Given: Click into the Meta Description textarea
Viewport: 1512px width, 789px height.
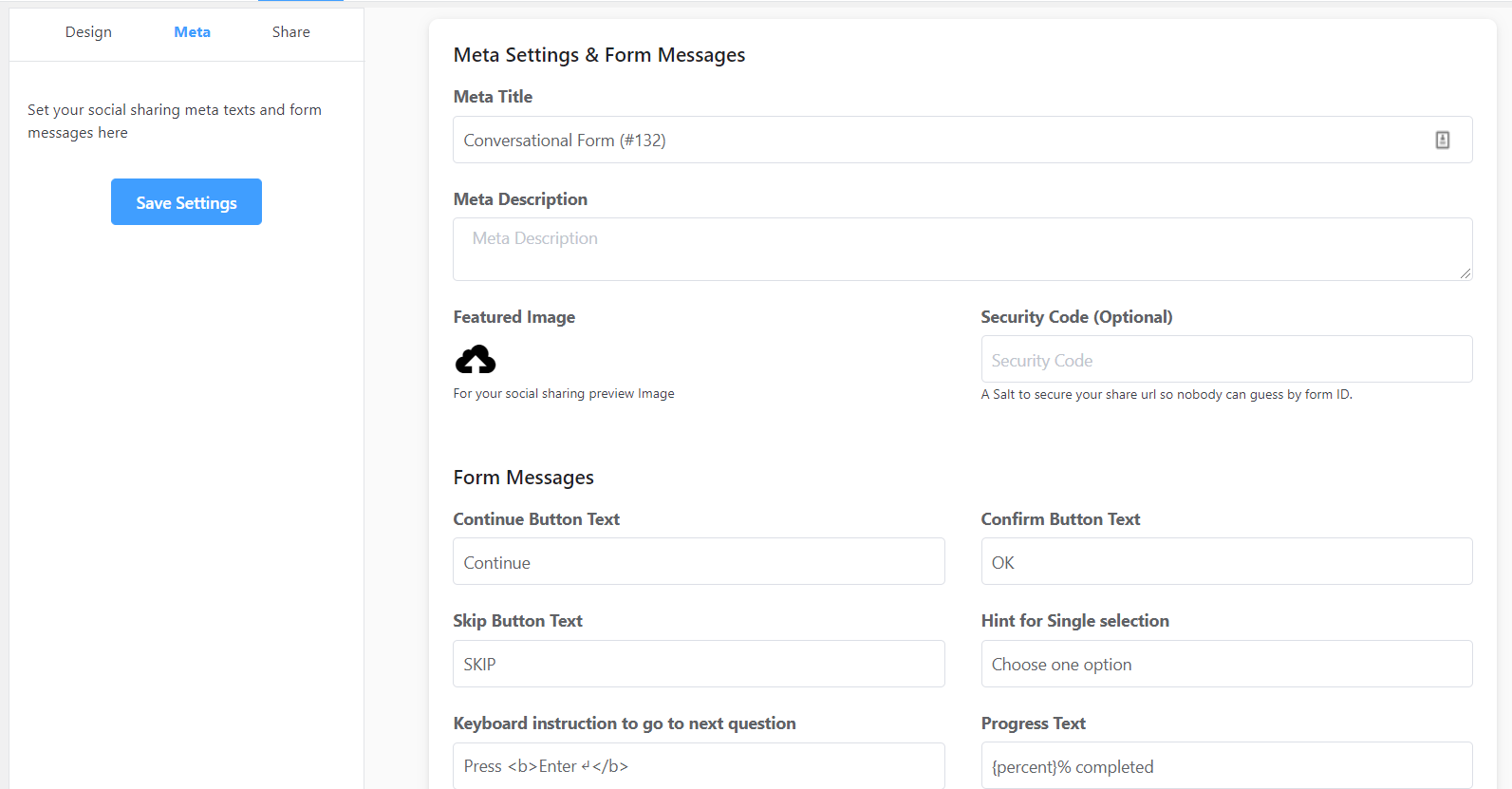Looking at the screenshot, I should (x=961, y=249).
